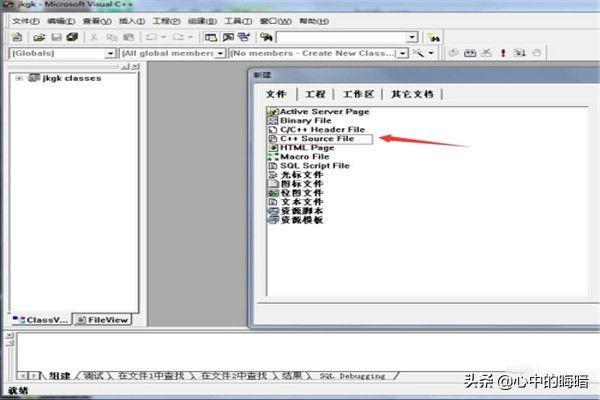This screenshot has width=600, height=400.
Task: Click the Stop Build toolbar icon
Action: click(x=486, y=53)
